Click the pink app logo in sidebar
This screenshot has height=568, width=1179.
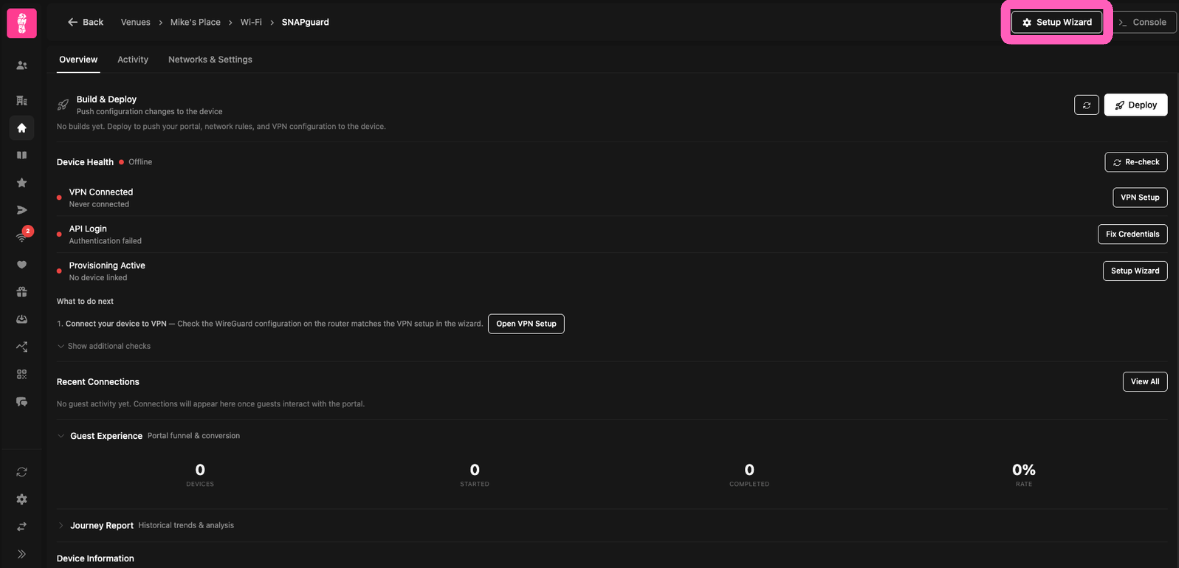point(22,23)
